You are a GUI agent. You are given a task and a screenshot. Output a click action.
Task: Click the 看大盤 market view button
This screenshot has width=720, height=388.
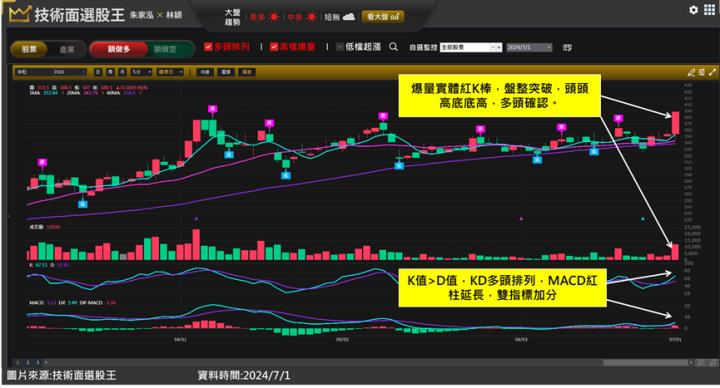click(x=383, y=17)
